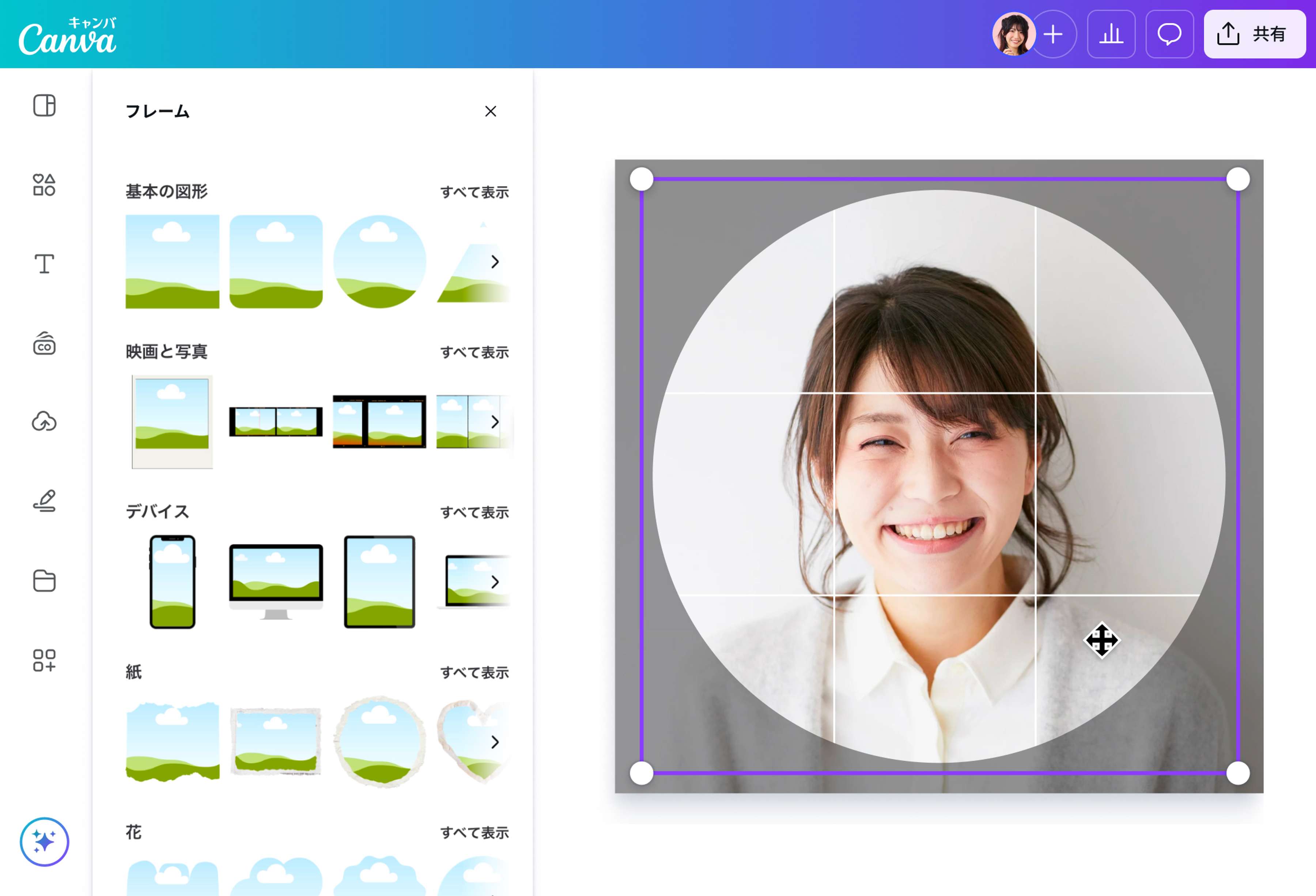Open the Elements sidebar icon

[44, 185]
